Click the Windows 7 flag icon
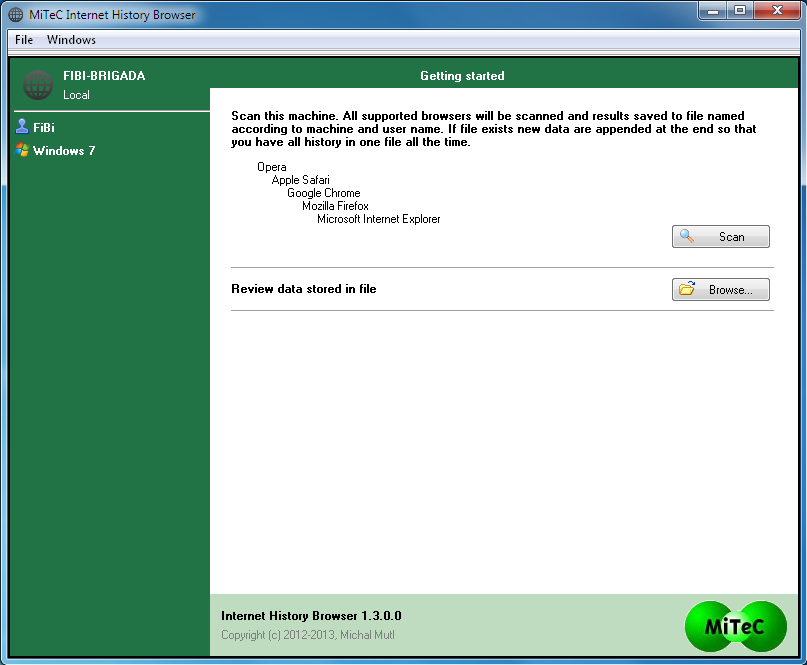The width and height of the screenshot is (807, 665). tap(22, 150)
